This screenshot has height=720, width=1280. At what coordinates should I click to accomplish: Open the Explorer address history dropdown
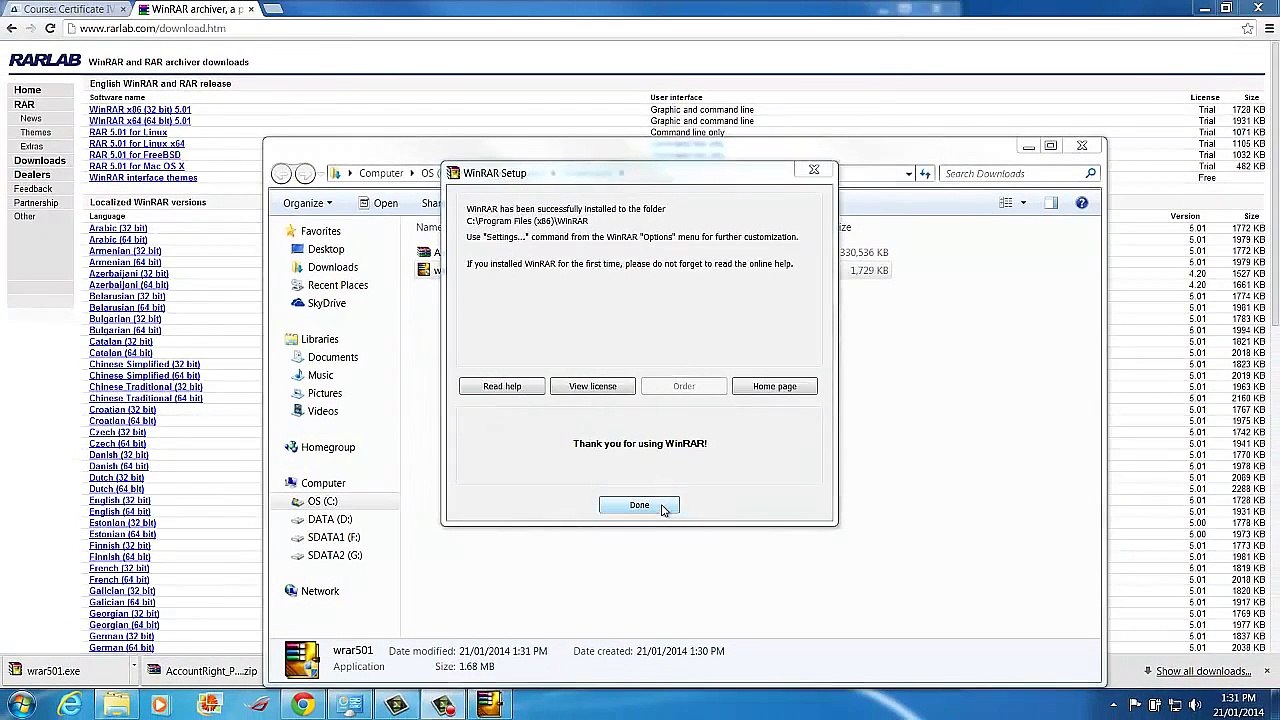point(909,174)
